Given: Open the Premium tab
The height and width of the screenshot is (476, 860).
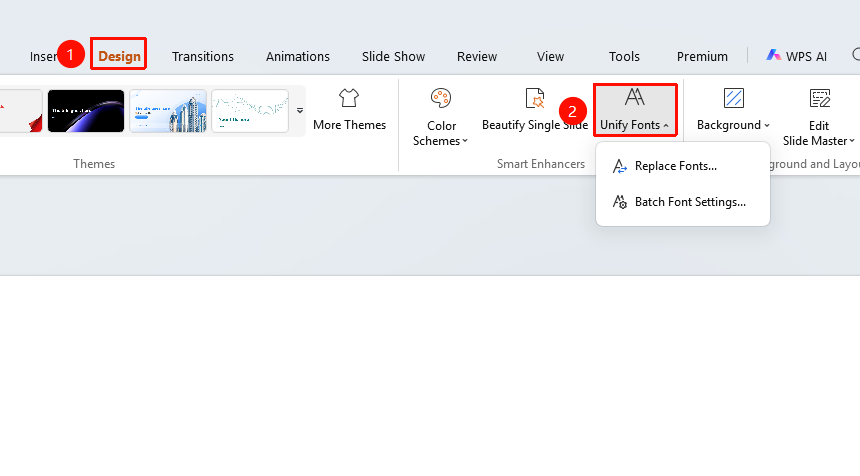Looking at the screenshot, I should [x=702, y=56].
